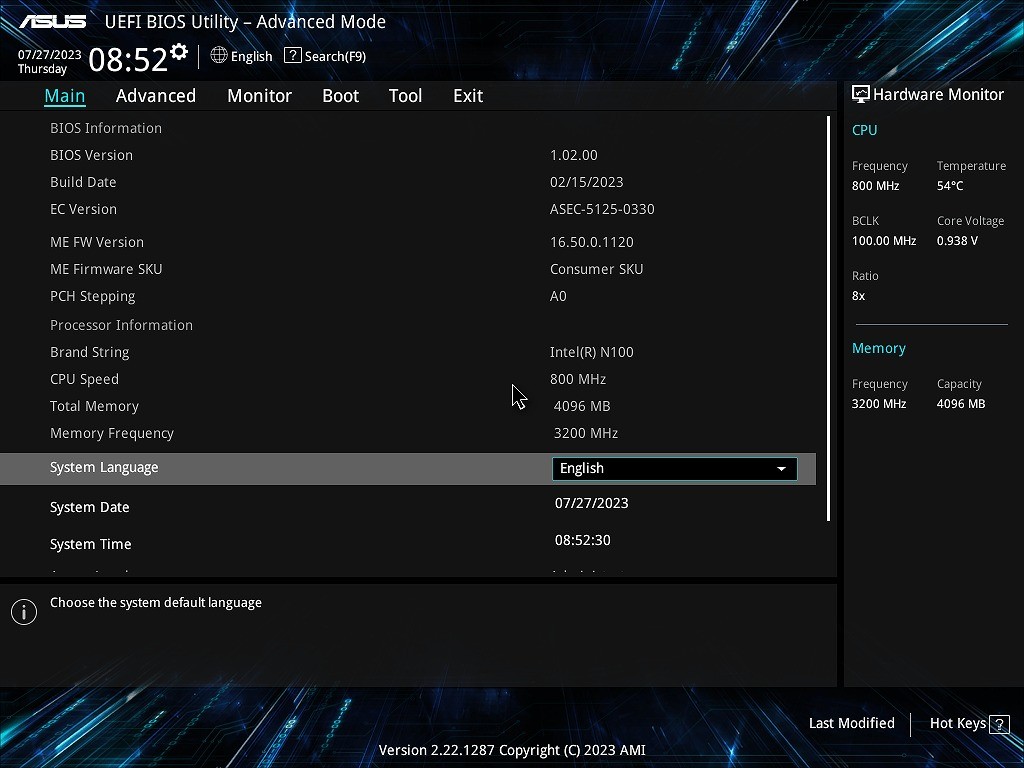The height and width of the screenshot is (768, 1024).
Task: Click the PCH Stepping label
Action: click(93, 296)
